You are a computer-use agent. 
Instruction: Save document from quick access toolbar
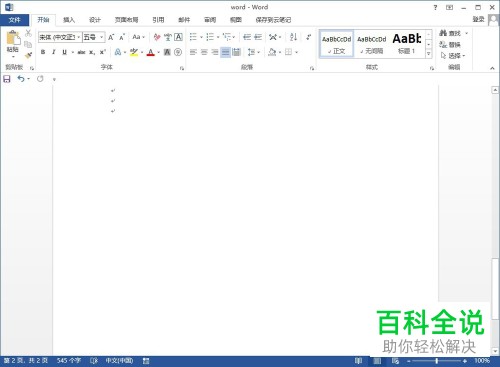click(7, 79)
